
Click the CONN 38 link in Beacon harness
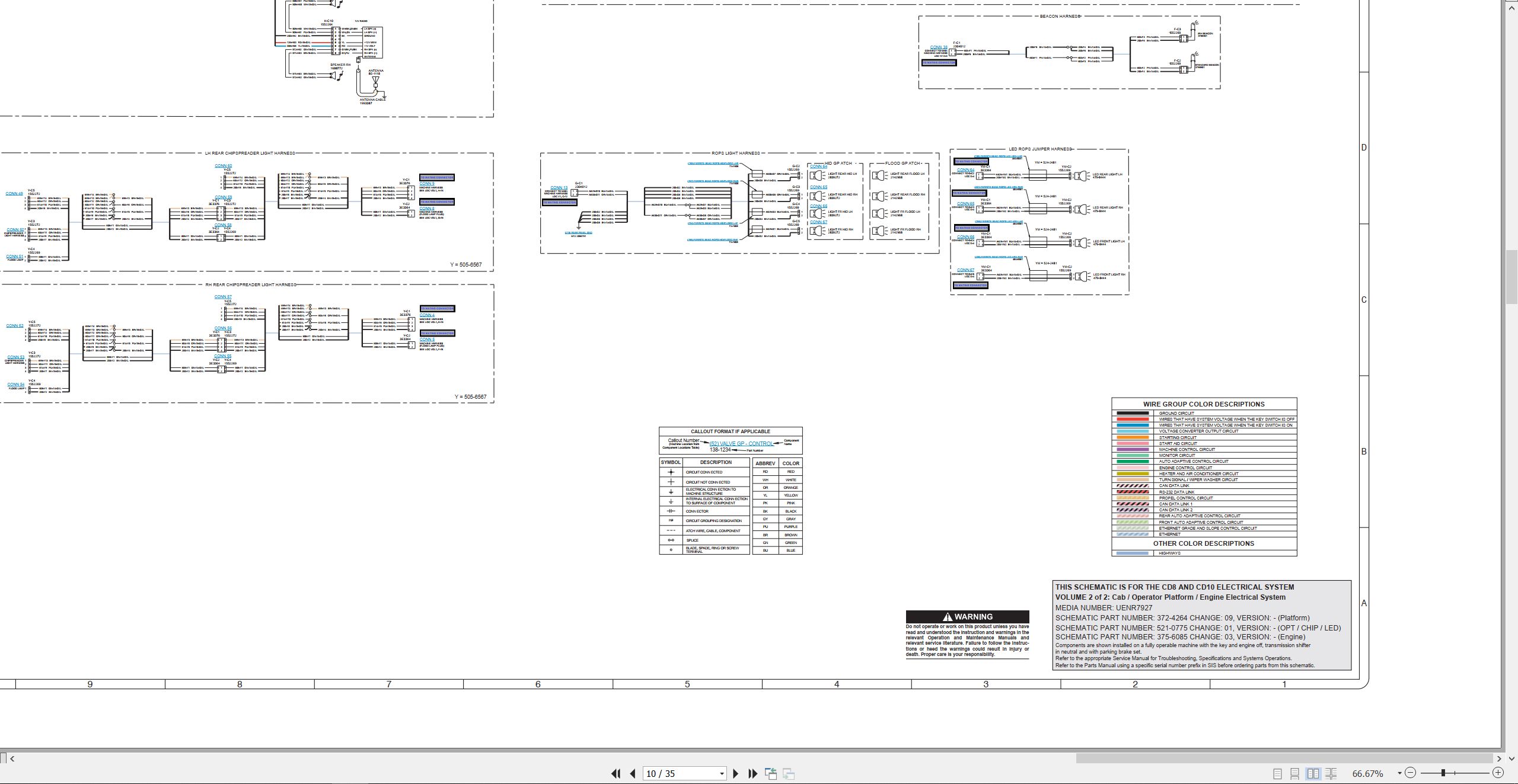(x=939, y=47)
